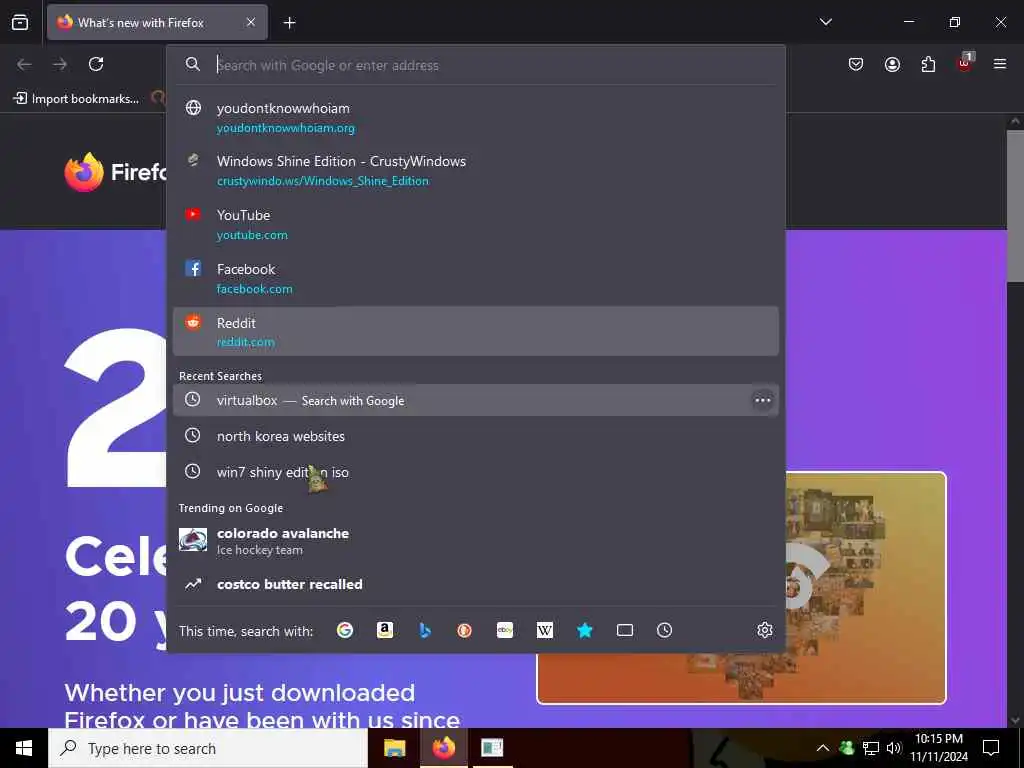Open the network tray icon

pyautogui.click(x=871, y=748)
